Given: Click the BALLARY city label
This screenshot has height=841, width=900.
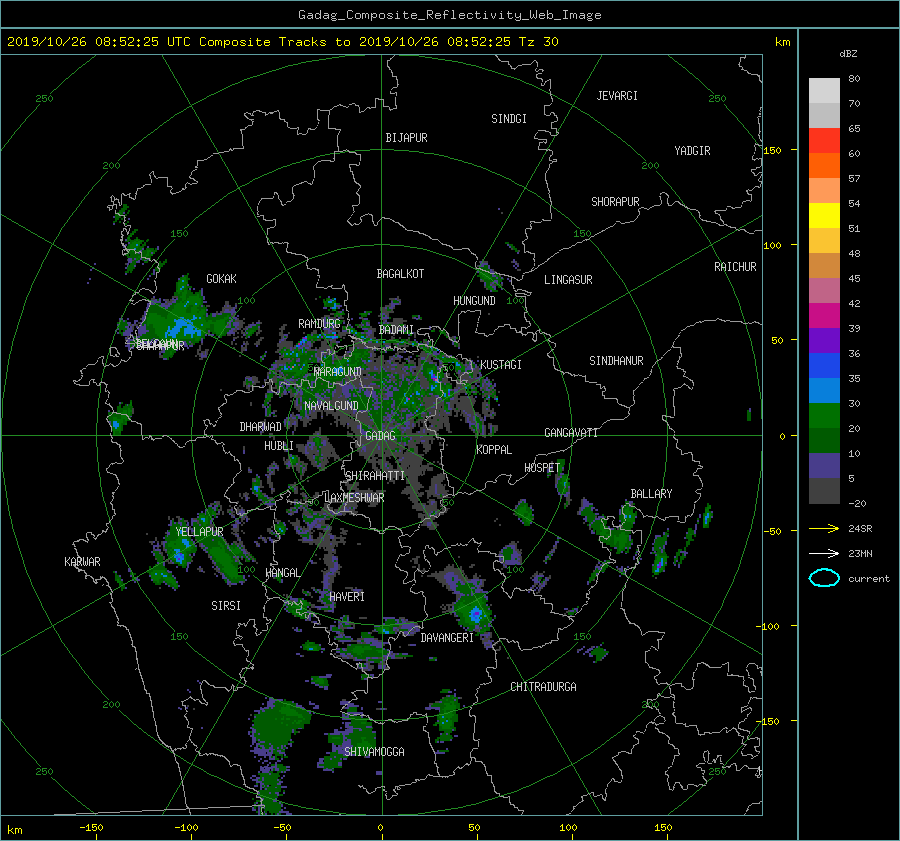Looking at the screenshot, I should click(651, 494).
